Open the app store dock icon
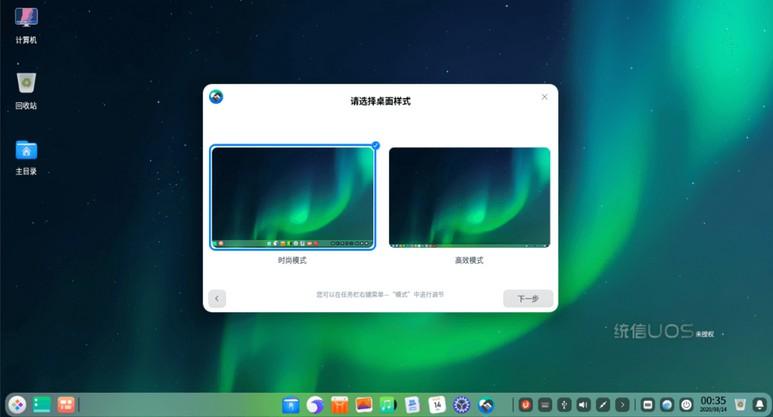This screenshot has width=773, height=417. [x=339, y=405]
